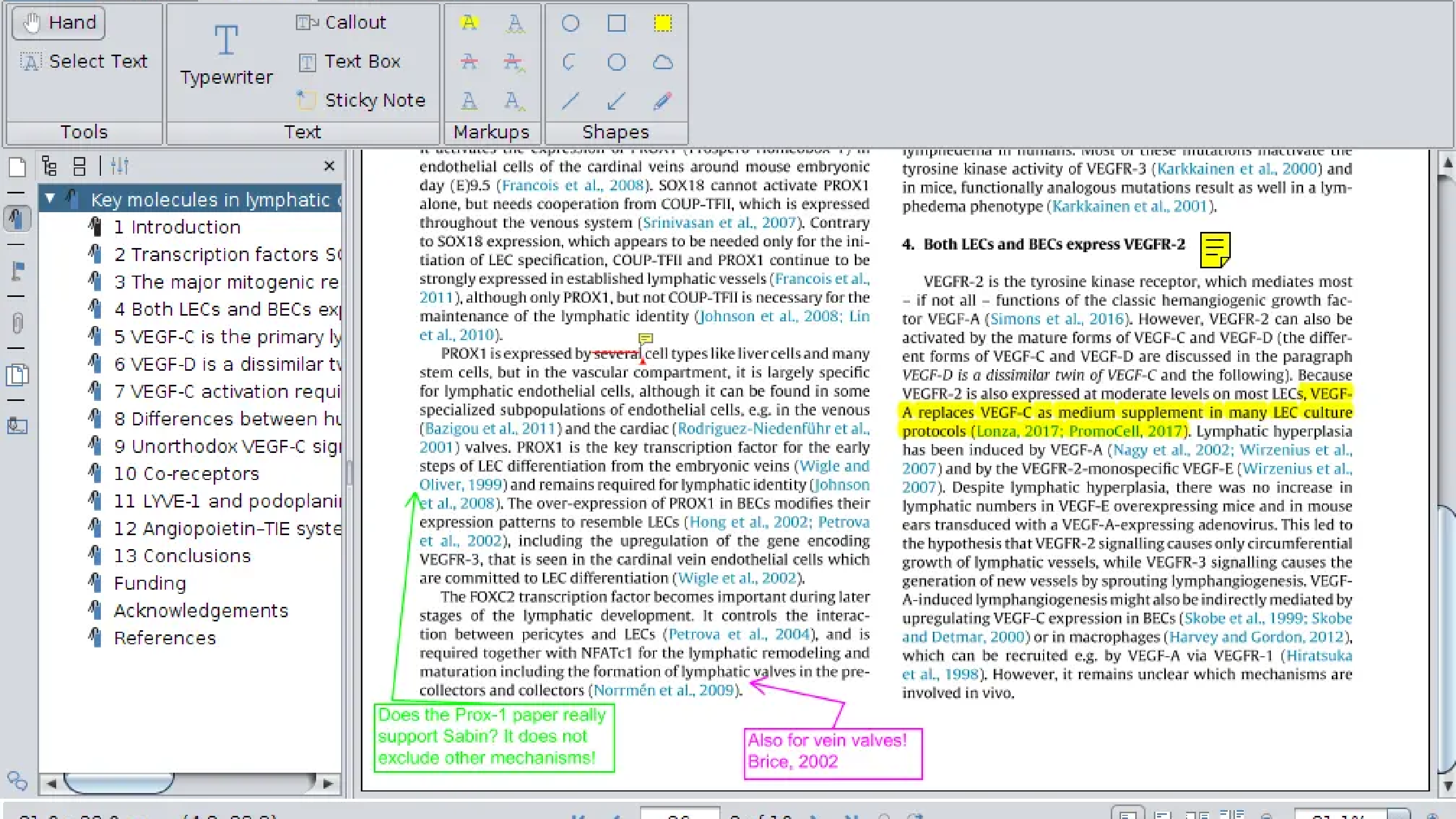This screenshot has height=819, width=1456.
Task: Select the yellow text Highlight markup
Action: click(x=469, y=22)
